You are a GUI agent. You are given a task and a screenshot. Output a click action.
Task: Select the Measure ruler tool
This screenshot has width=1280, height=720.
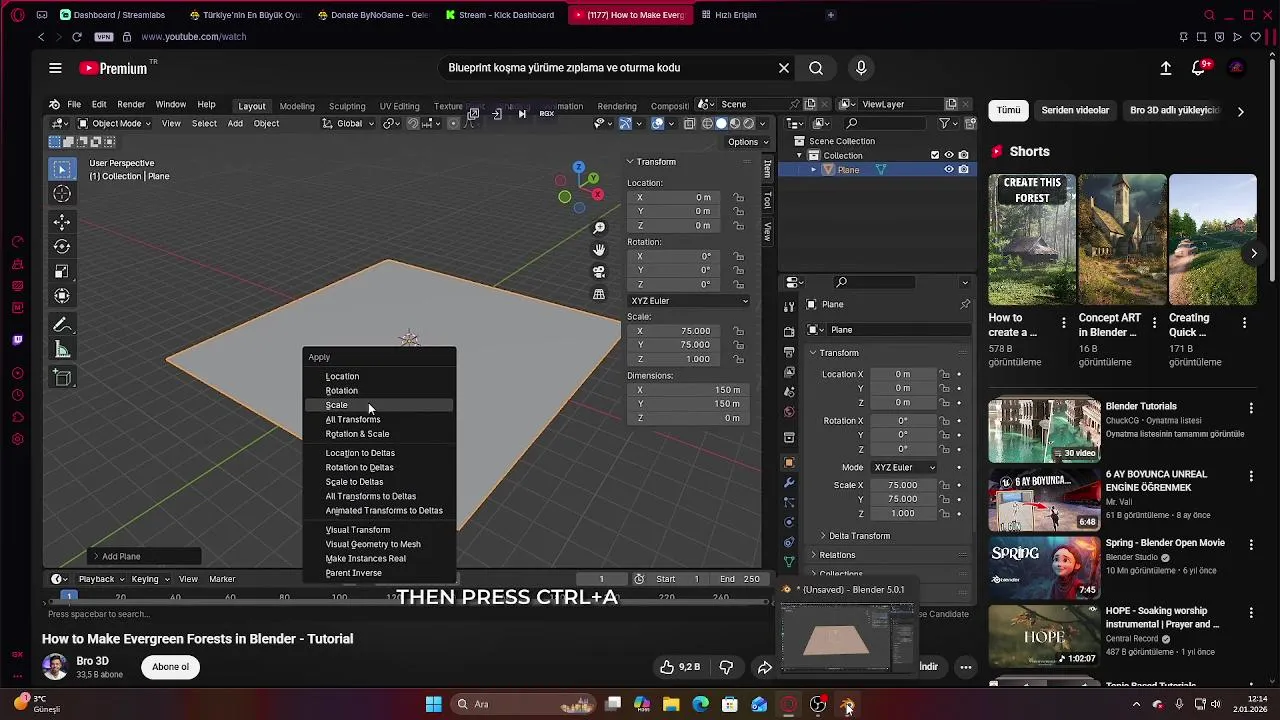62,349
